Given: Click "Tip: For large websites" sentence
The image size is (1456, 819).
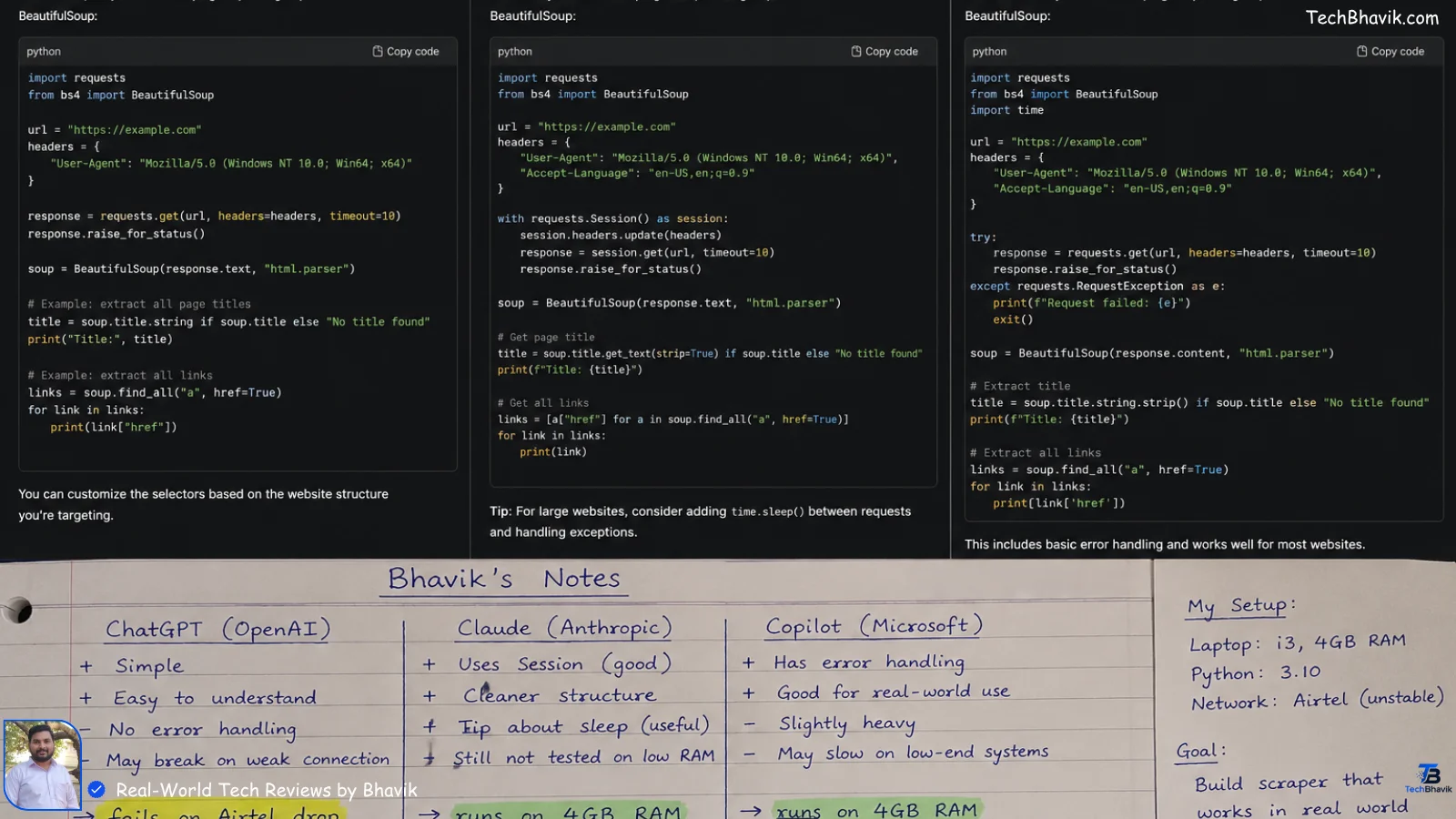Looking at the screenshot, I should pos(700,521).
